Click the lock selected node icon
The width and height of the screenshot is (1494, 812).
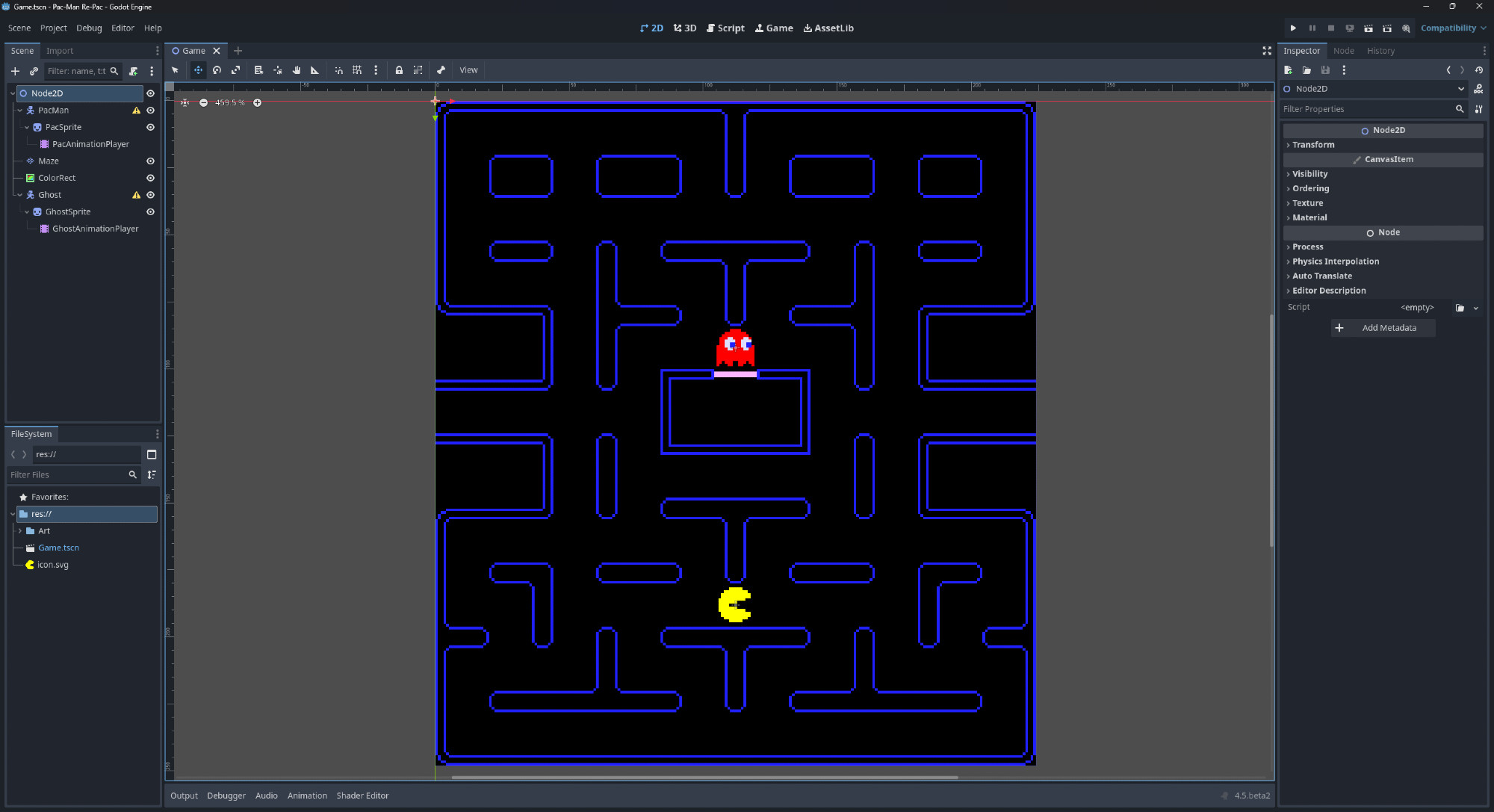point(399,70)
